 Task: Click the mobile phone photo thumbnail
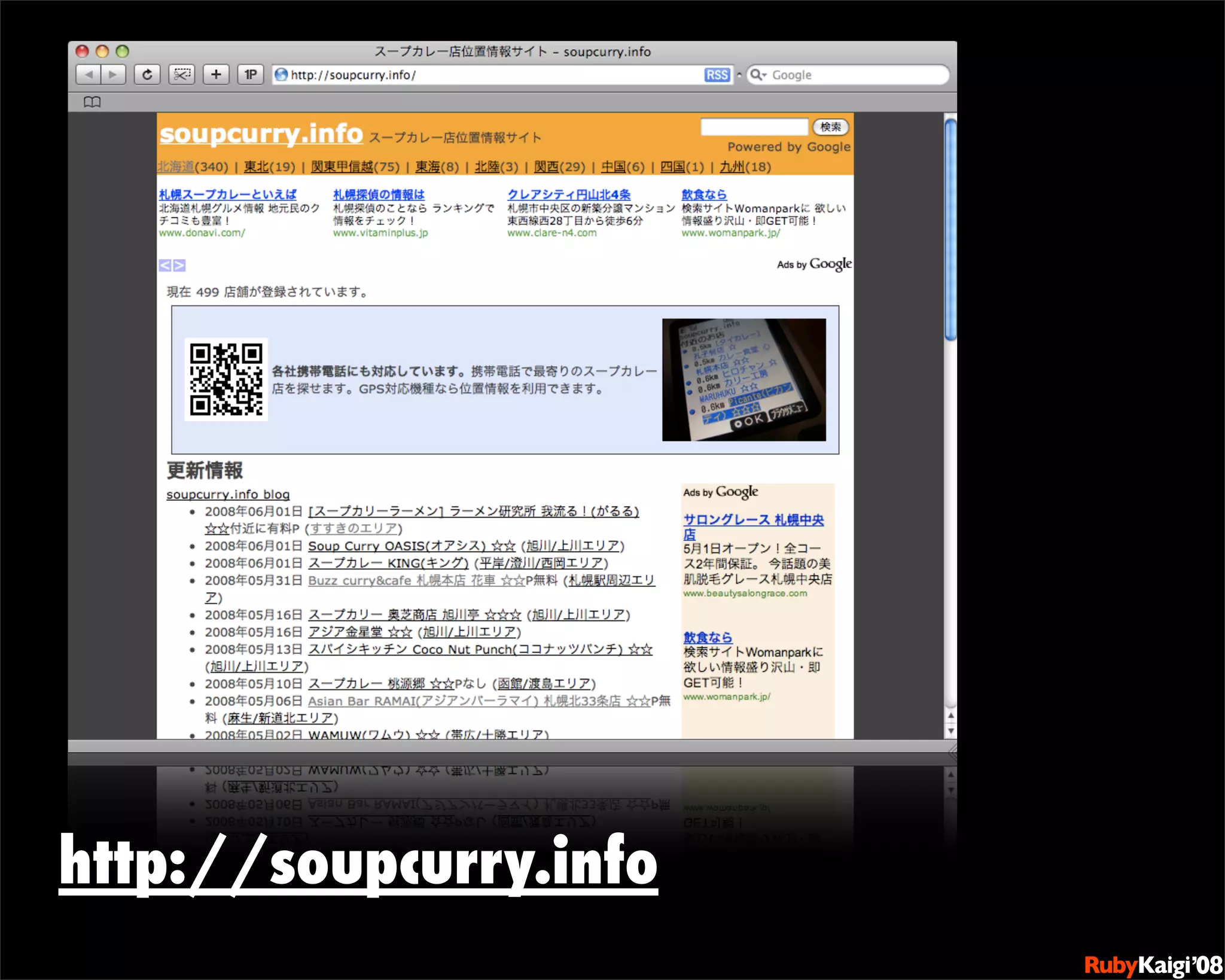[x=743, y=380]
